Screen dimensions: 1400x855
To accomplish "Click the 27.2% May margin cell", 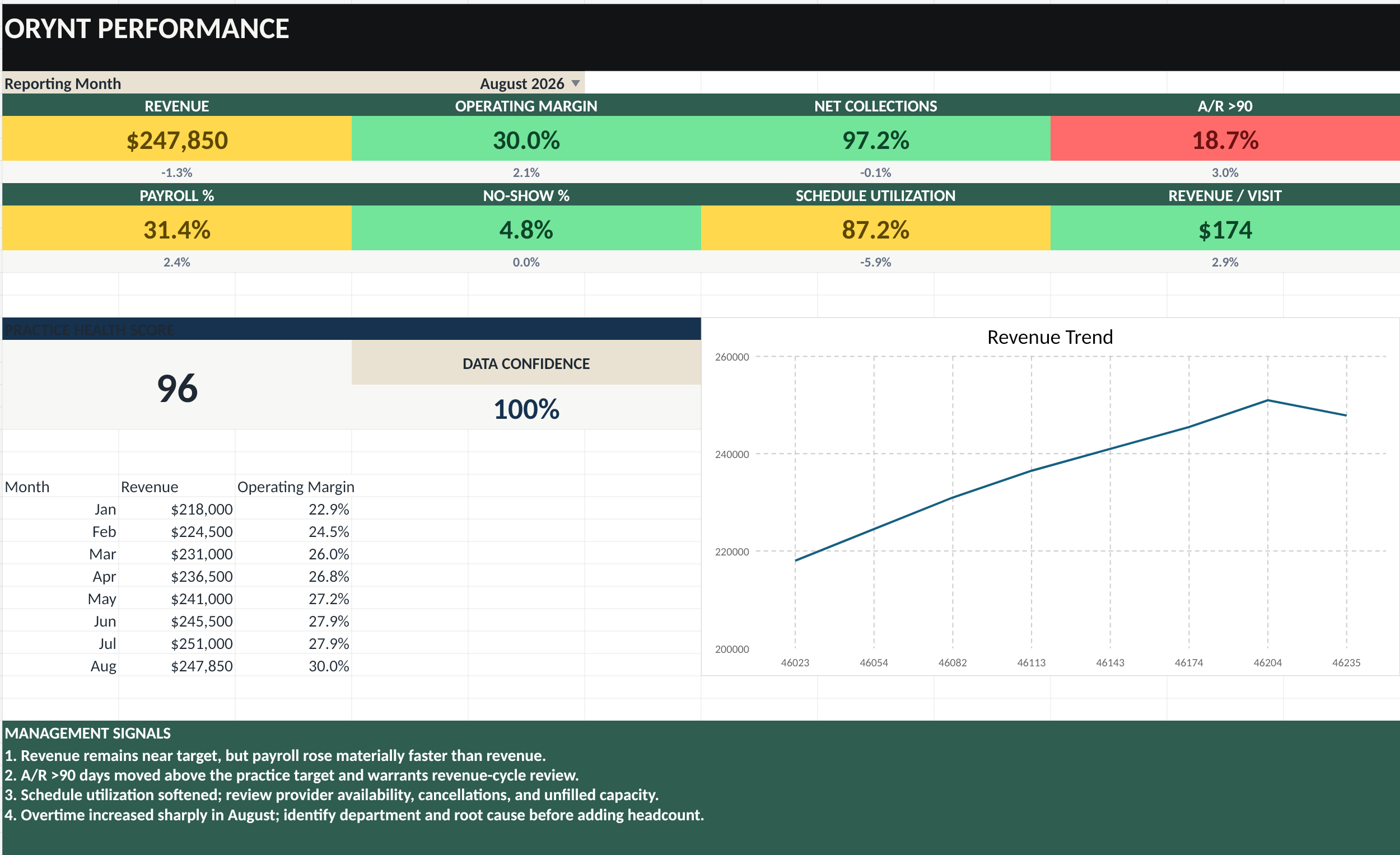I will click(293, 599).
